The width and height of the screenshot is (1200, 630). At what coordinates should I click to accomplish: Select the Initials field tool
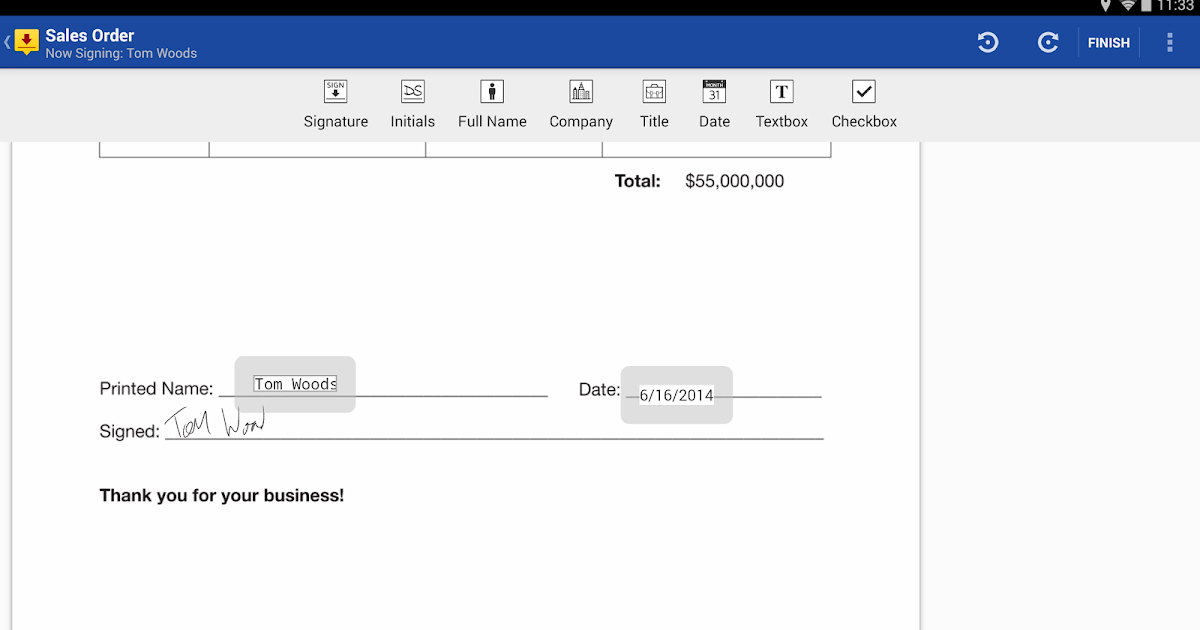point(412,105)
